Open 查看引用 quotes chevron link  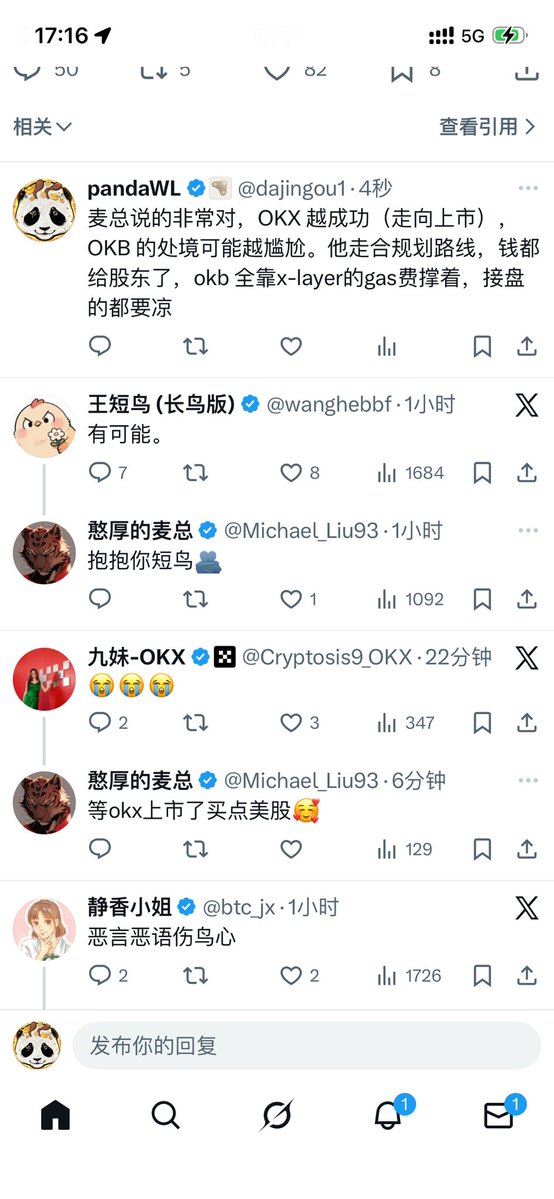click(x=487, y=127)
